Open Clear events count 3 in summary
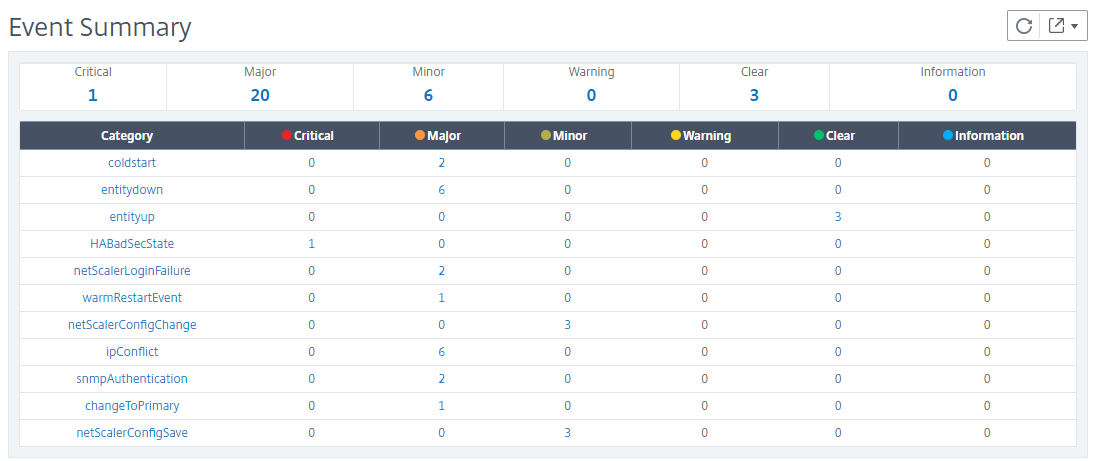The image size is (1093, 461). (754, 95)
